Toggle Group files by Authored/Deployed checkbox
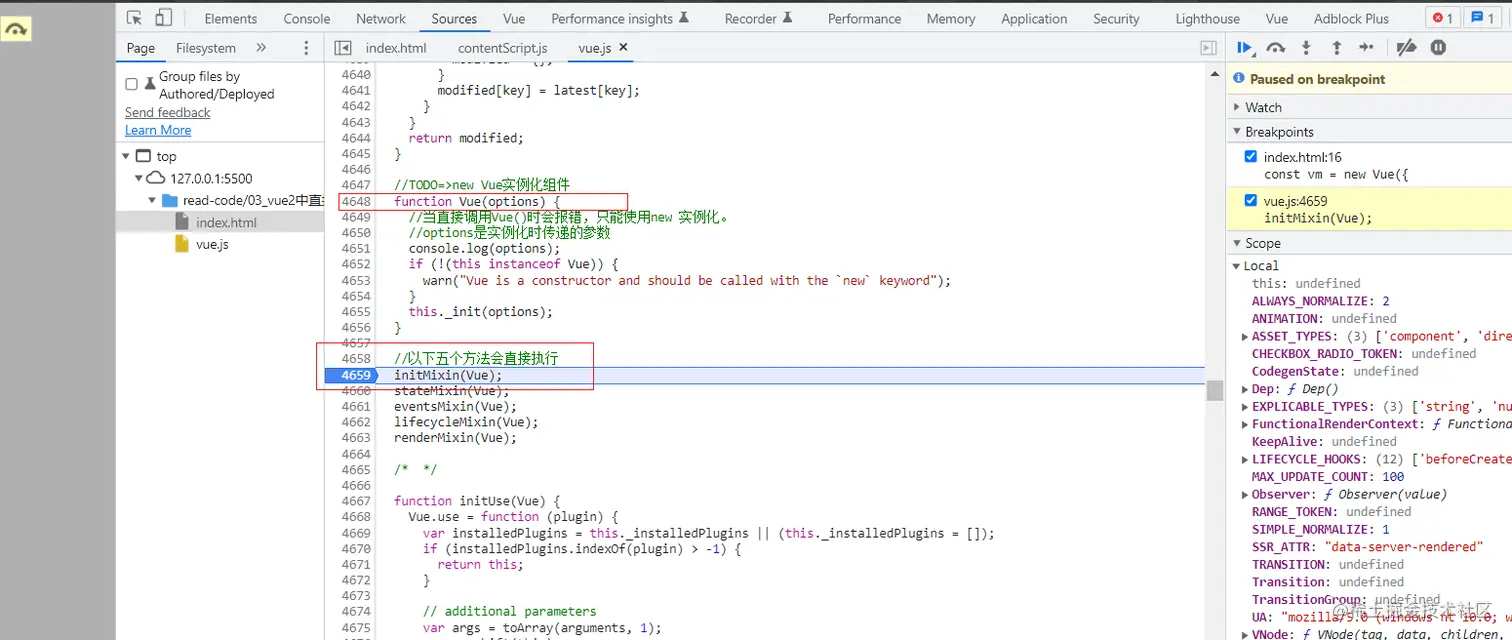The width and height of the screenshot is (1512, 640). pyautogui.click(x=131, y=84)
